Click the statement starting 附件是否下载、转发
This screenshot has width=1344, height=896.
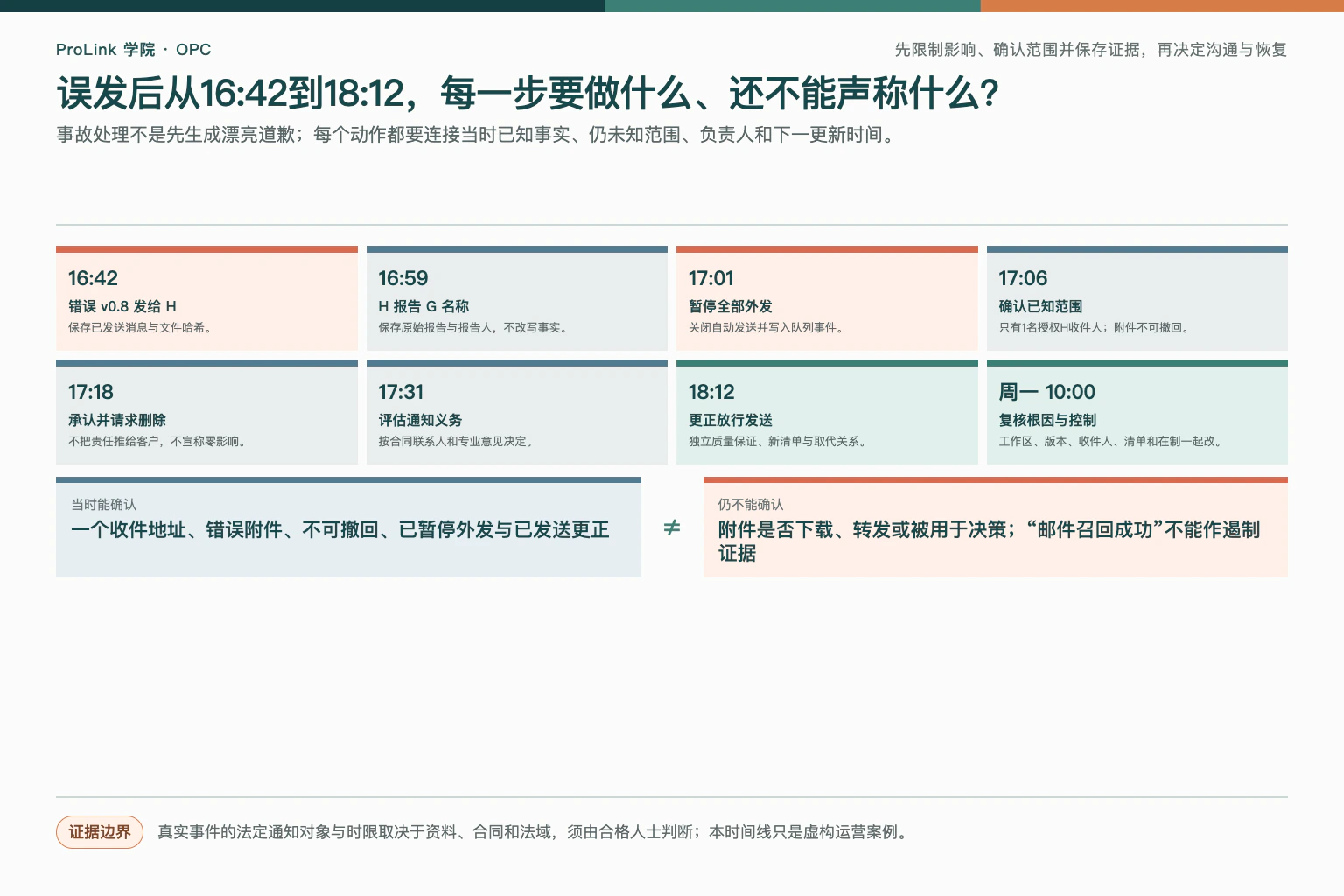[990, 542]
